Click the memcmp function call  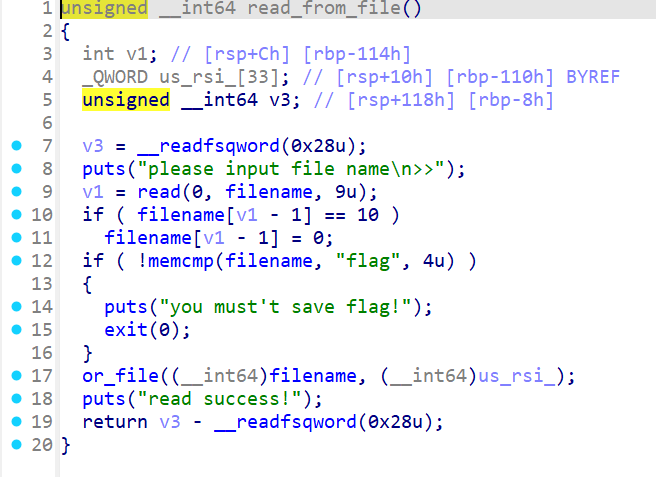point(180,261)
